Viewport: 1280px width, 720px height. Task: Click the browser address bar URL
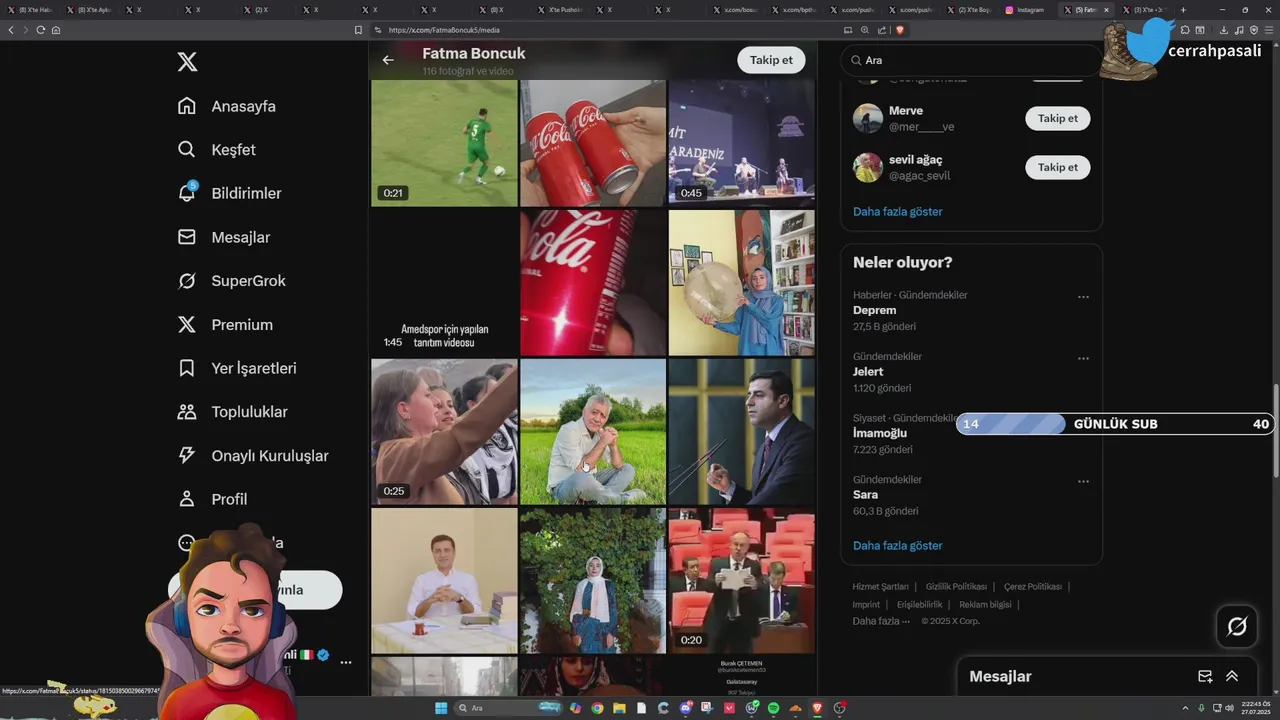pos(444,30)
